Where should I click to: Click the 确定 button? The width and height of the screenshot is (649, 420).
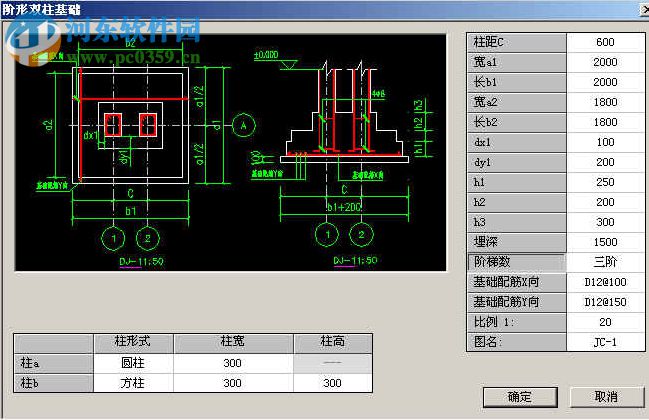click(x=520, y=397)
